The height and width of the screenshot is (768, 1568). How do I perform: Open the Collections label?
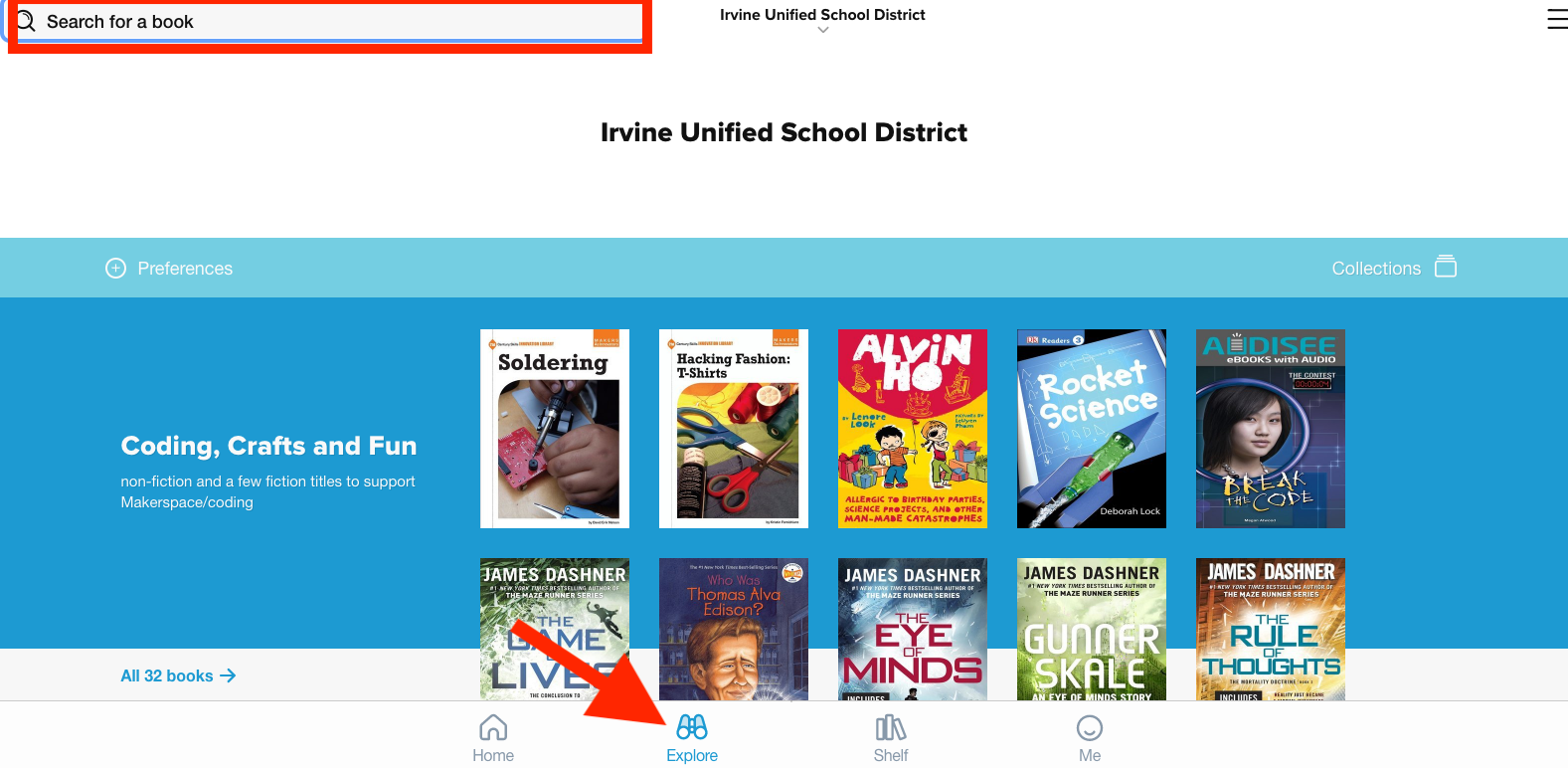tap(1376, 269)
